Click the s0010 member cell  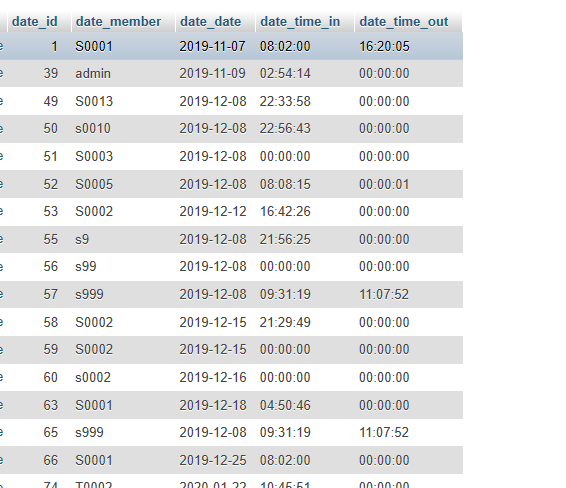[x=93, y=128]
